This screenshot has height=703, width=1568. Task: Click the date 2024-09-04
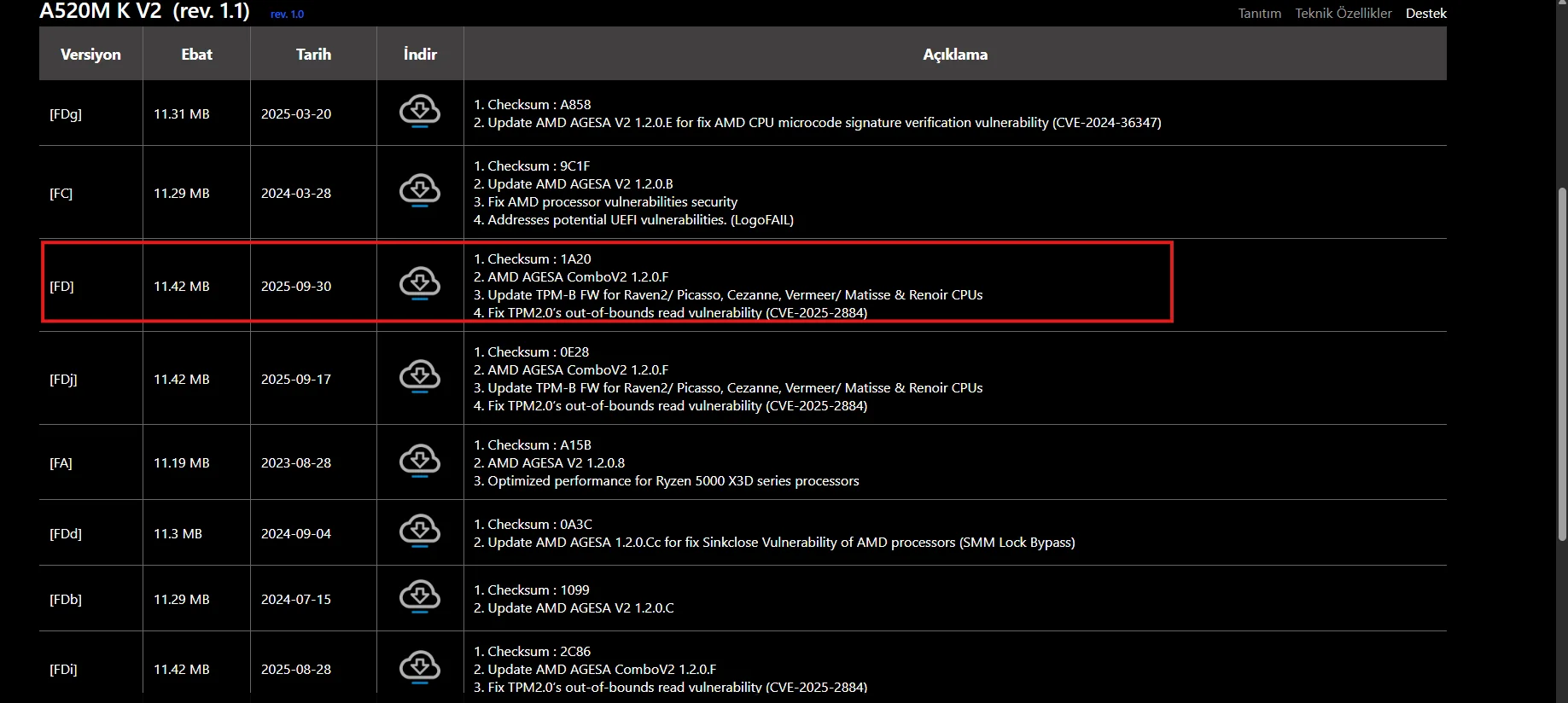pyautogui.click(x=296, y=533)
